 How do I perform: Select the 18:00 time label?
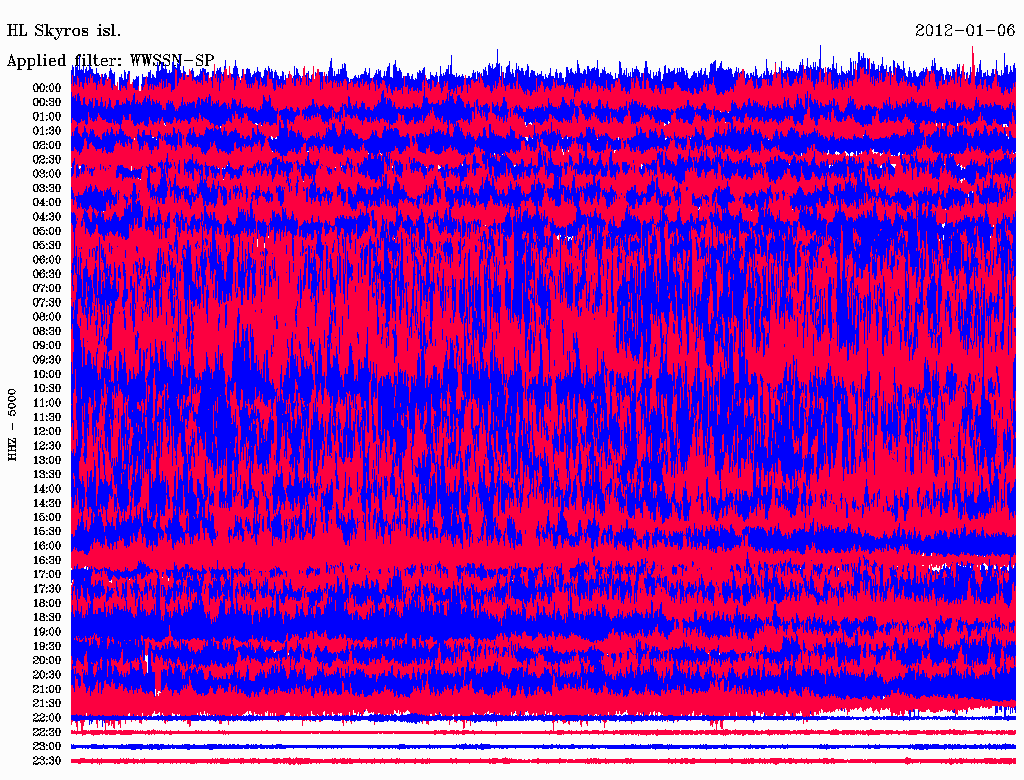[x=47, y=603]
